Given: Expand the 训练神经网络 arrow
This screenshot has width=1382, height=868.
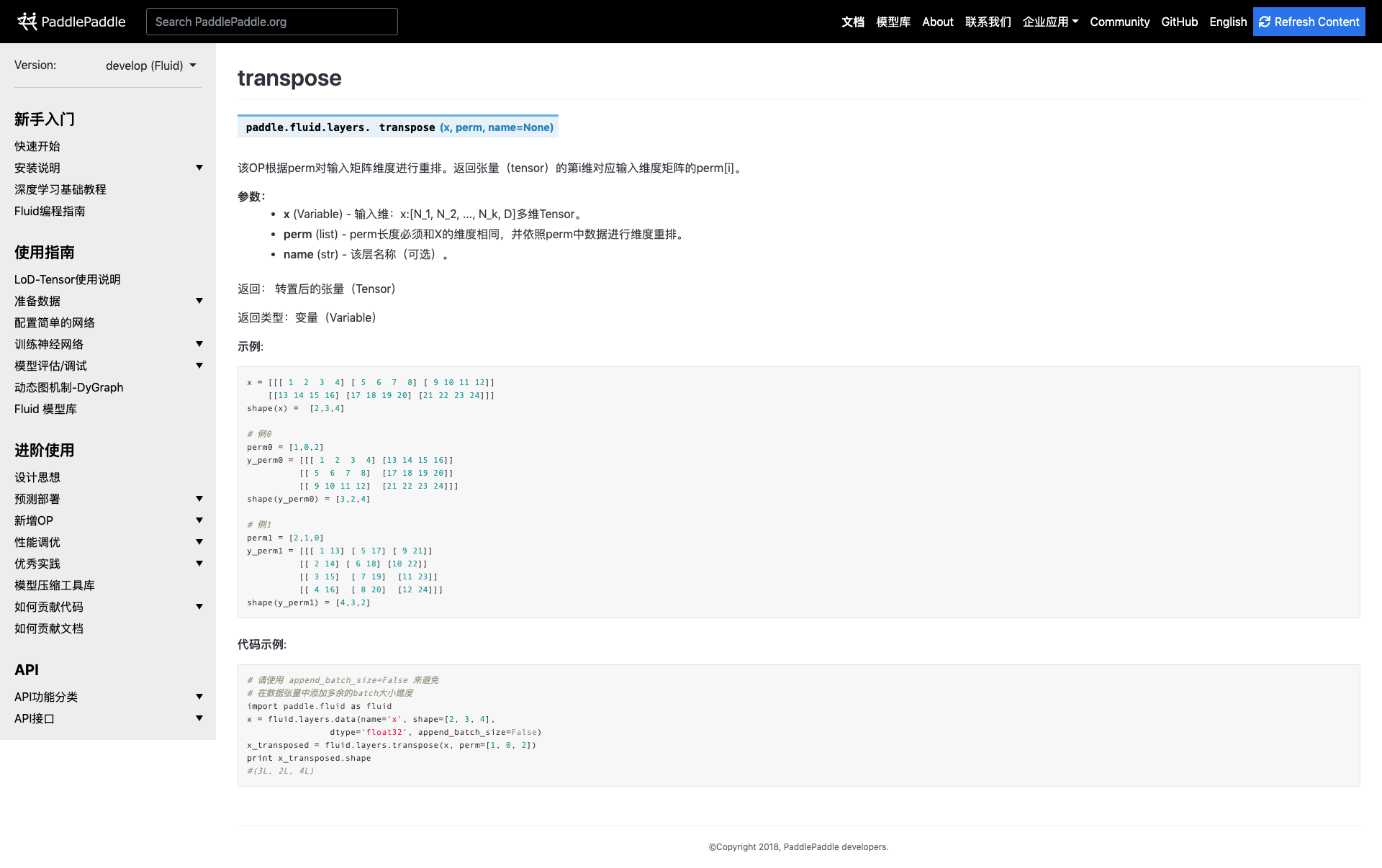Looking at the screenshot, I should (x=199, y=344).
